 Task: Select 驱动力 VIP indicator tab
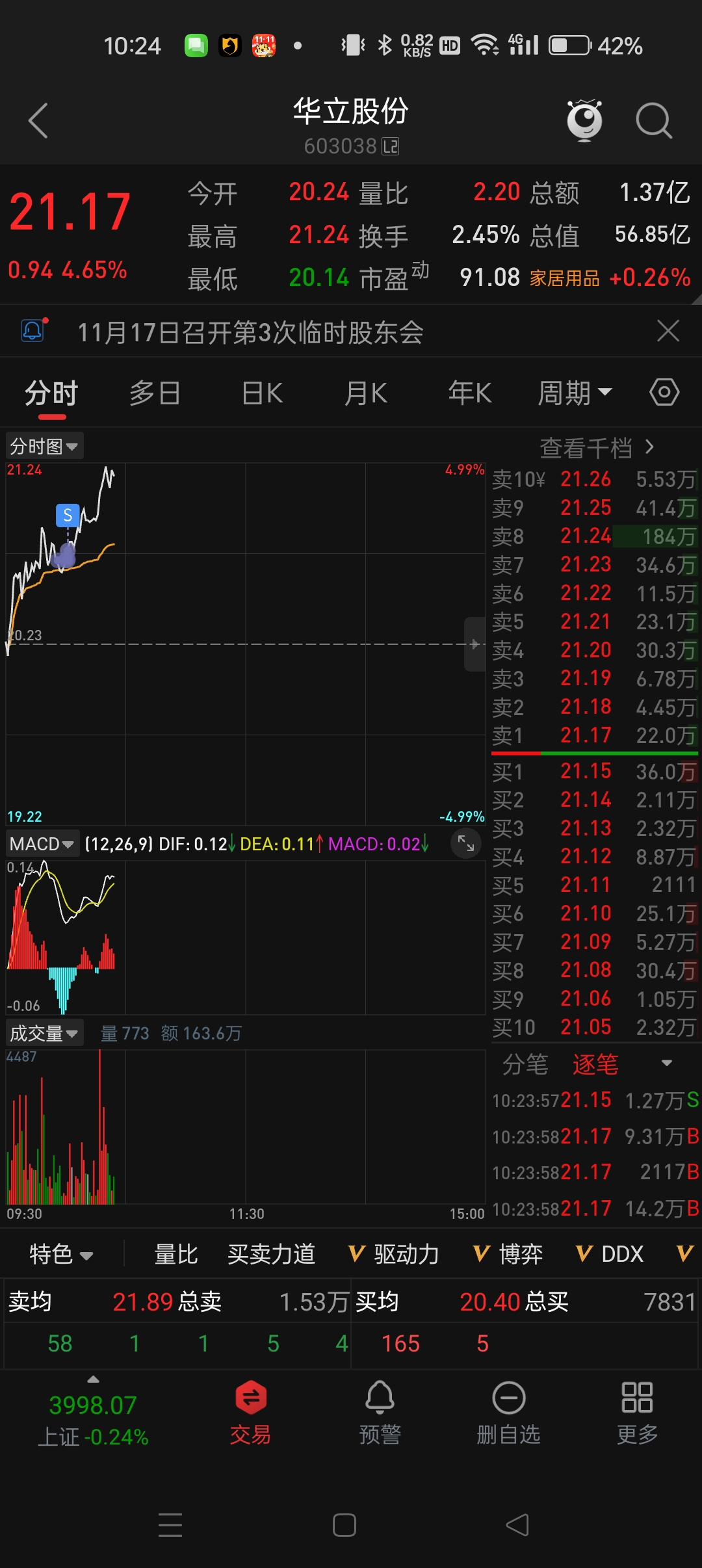pyautogui.click(x=394, y=1254)
